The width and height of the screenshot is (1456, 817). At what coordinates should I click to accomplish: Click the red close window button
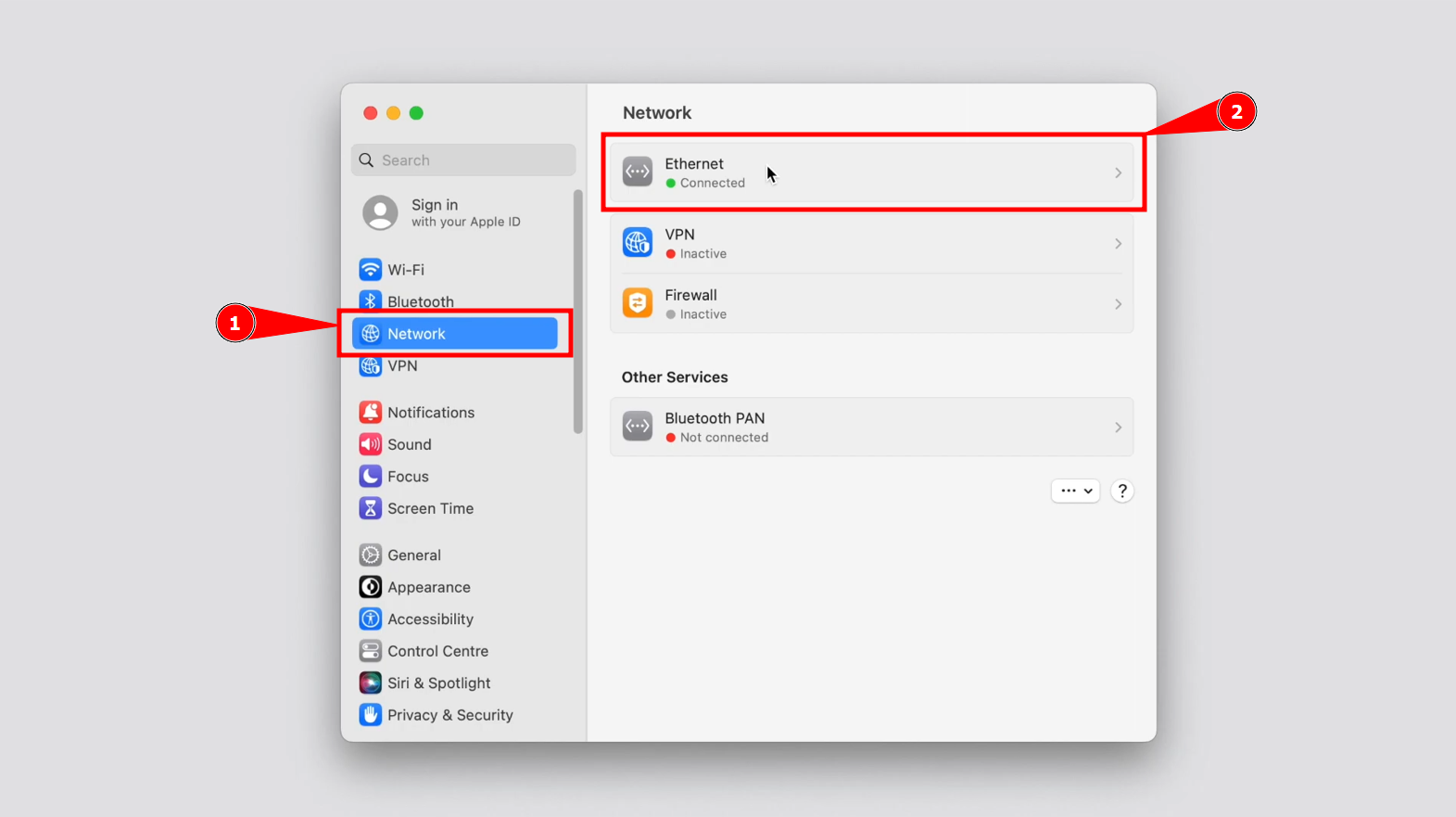[370, 113]
